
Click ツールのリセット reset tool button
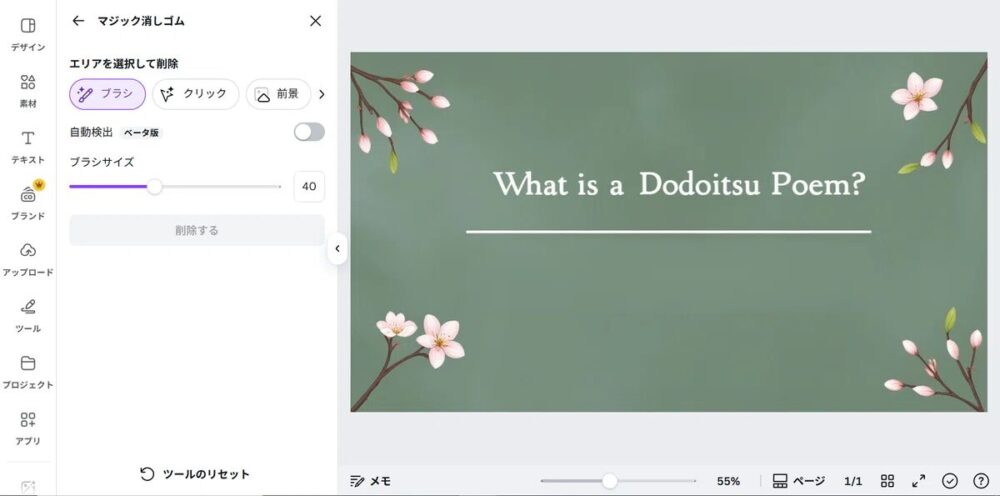click(195, 474)
